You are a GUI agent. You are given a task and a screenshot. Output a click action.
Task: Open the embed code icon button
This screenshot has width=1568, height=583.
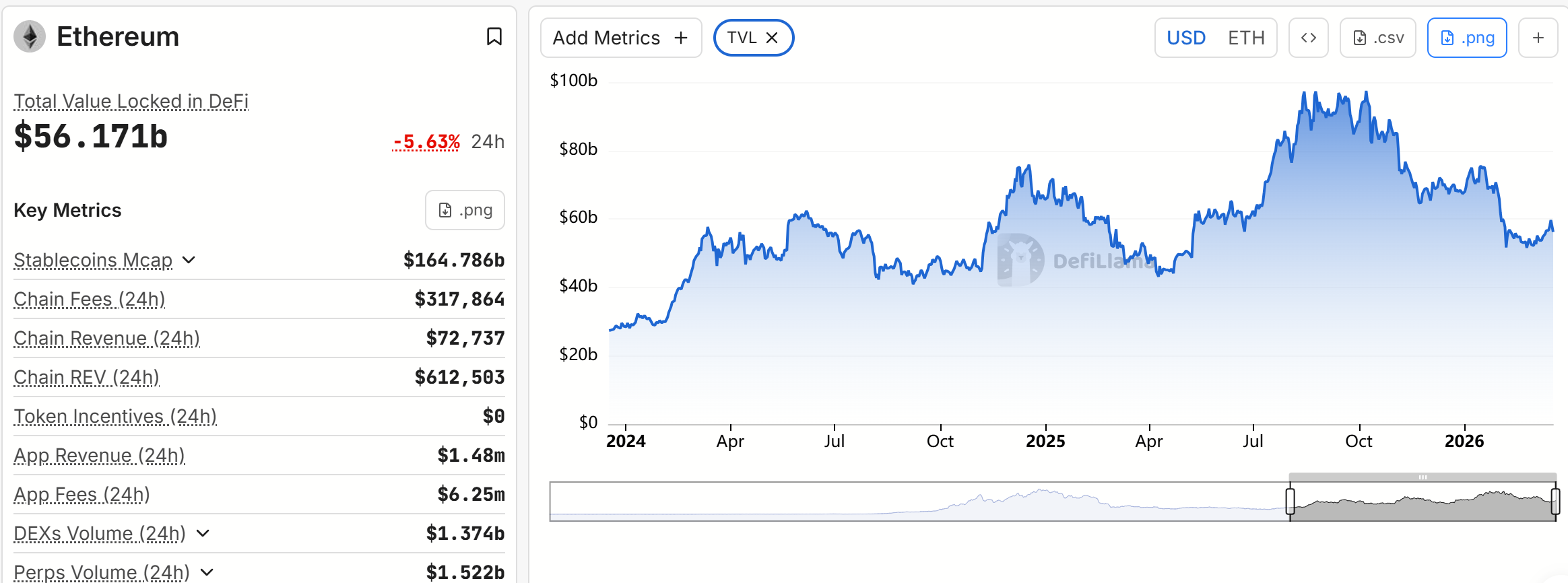click(x=1308, y=38)
